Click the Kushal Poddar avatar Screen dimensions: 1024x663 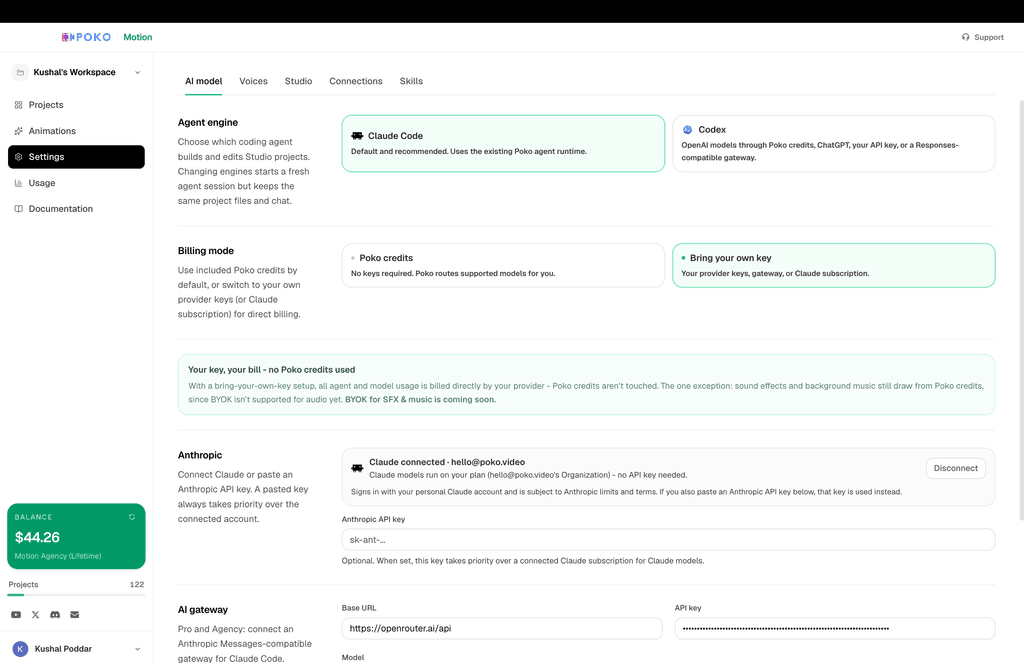[x=20, y=649]
